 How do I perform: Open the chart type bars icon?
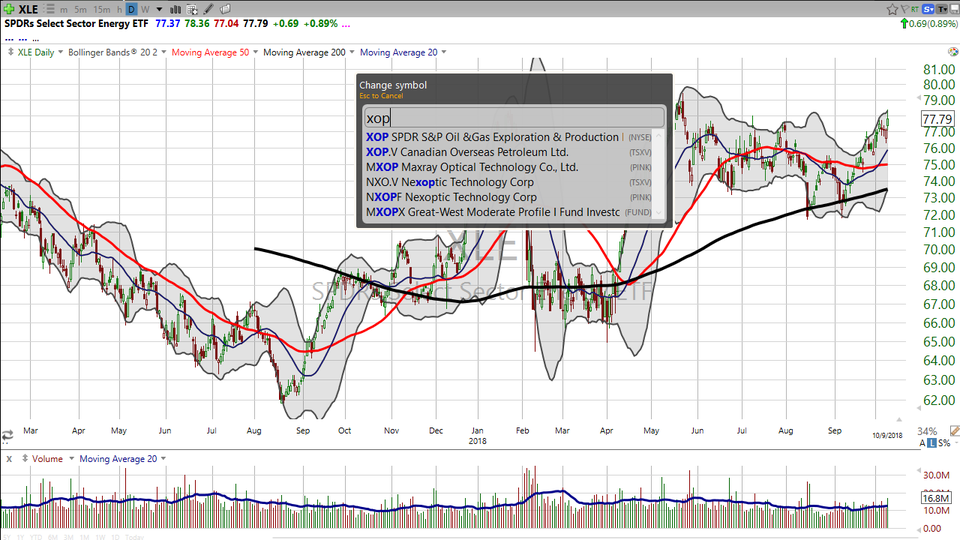coord(175,9)
